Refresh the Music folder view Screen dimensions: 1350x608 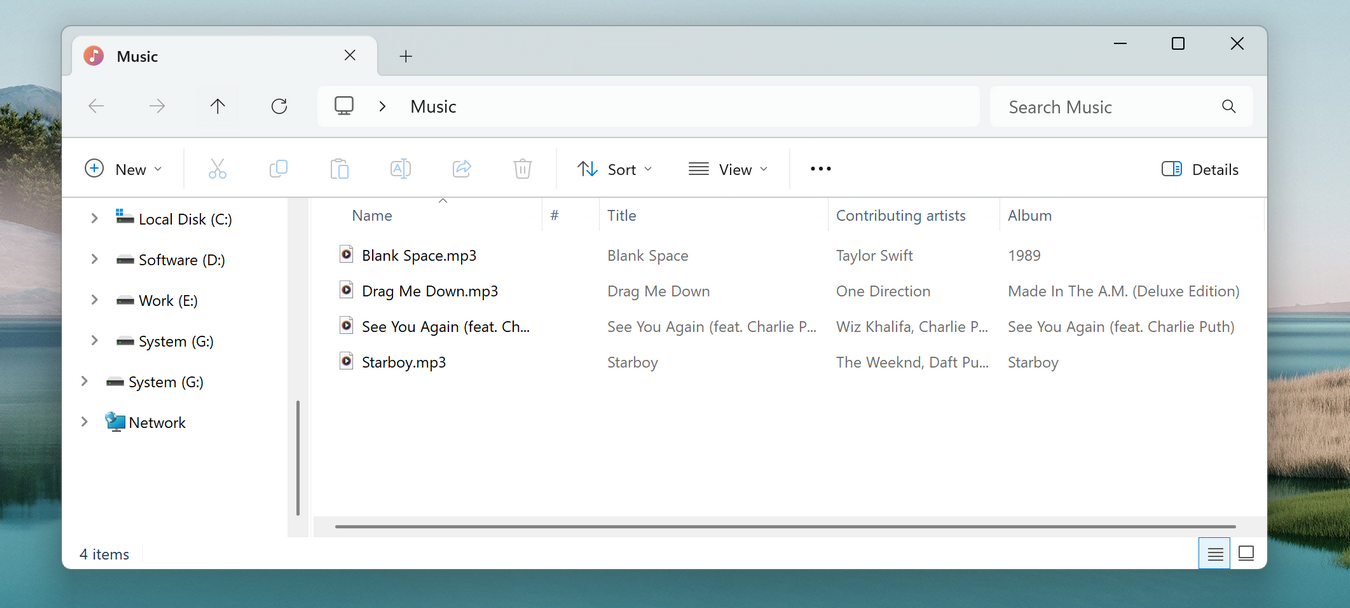(279, 106)
